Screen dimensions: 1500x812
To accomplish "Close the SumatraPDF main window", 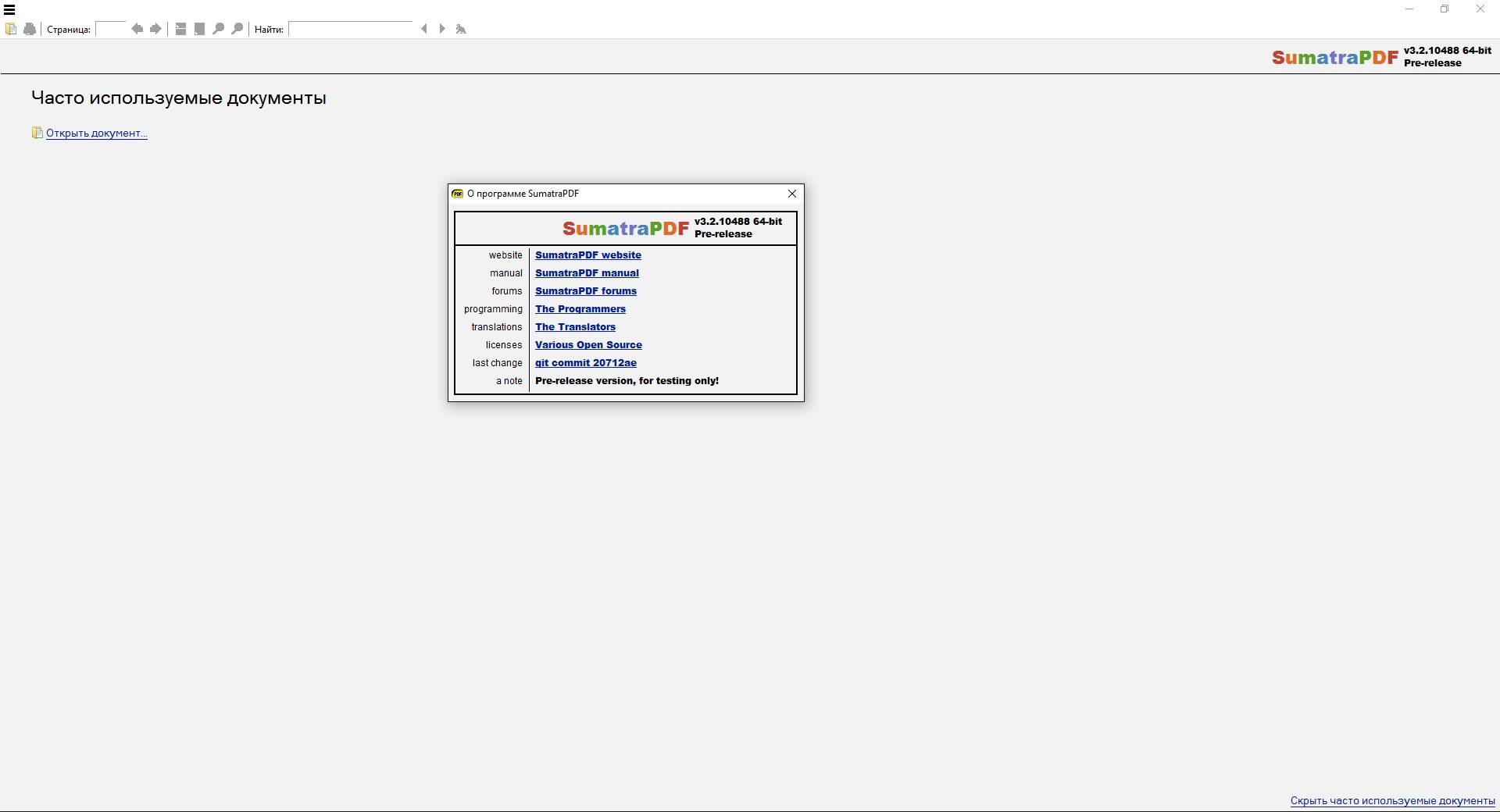I will (x=1480, y=9).
